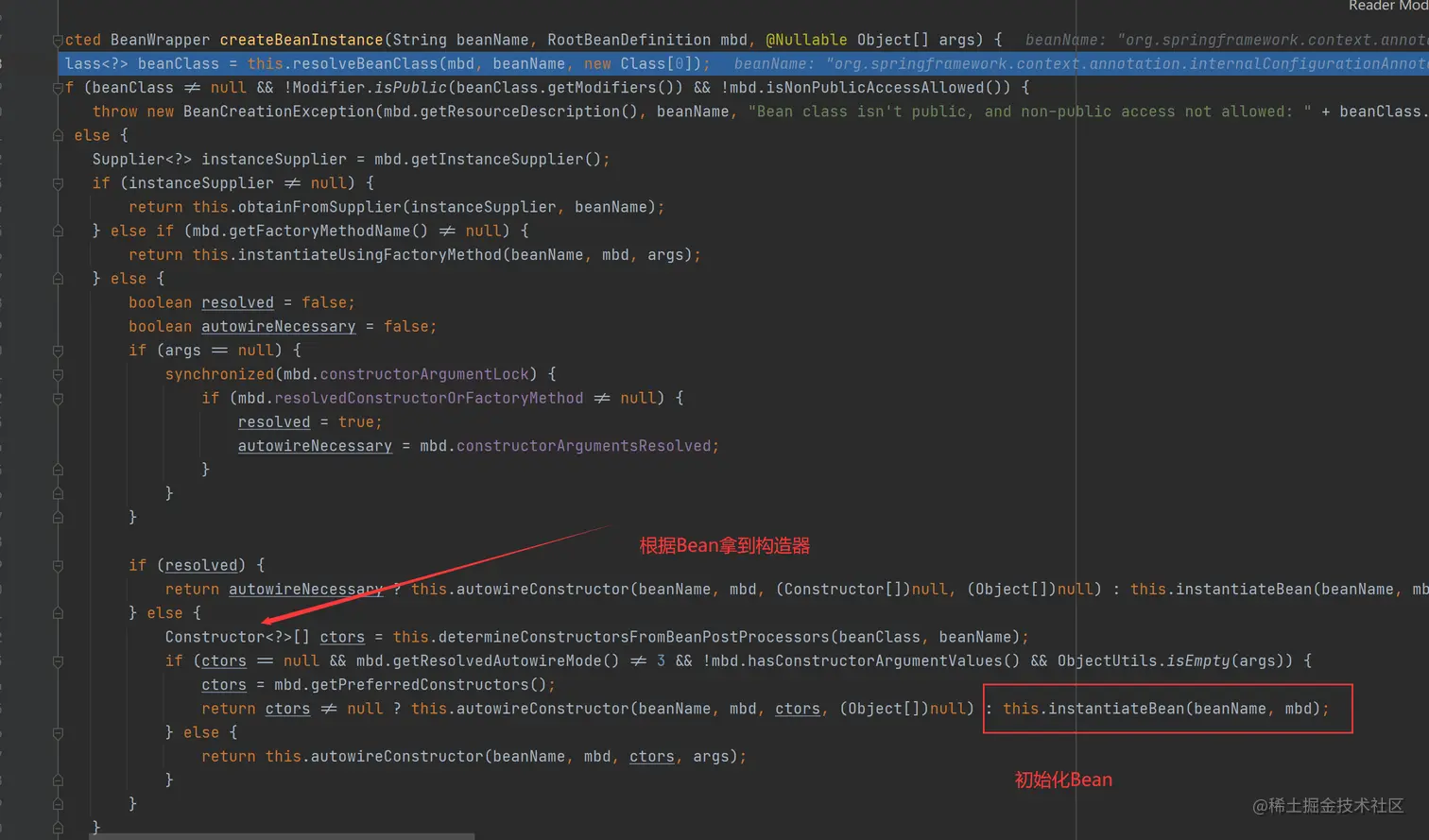Click 'resolved' in the 'boolean resolved = false' declaration

(237, 302)
